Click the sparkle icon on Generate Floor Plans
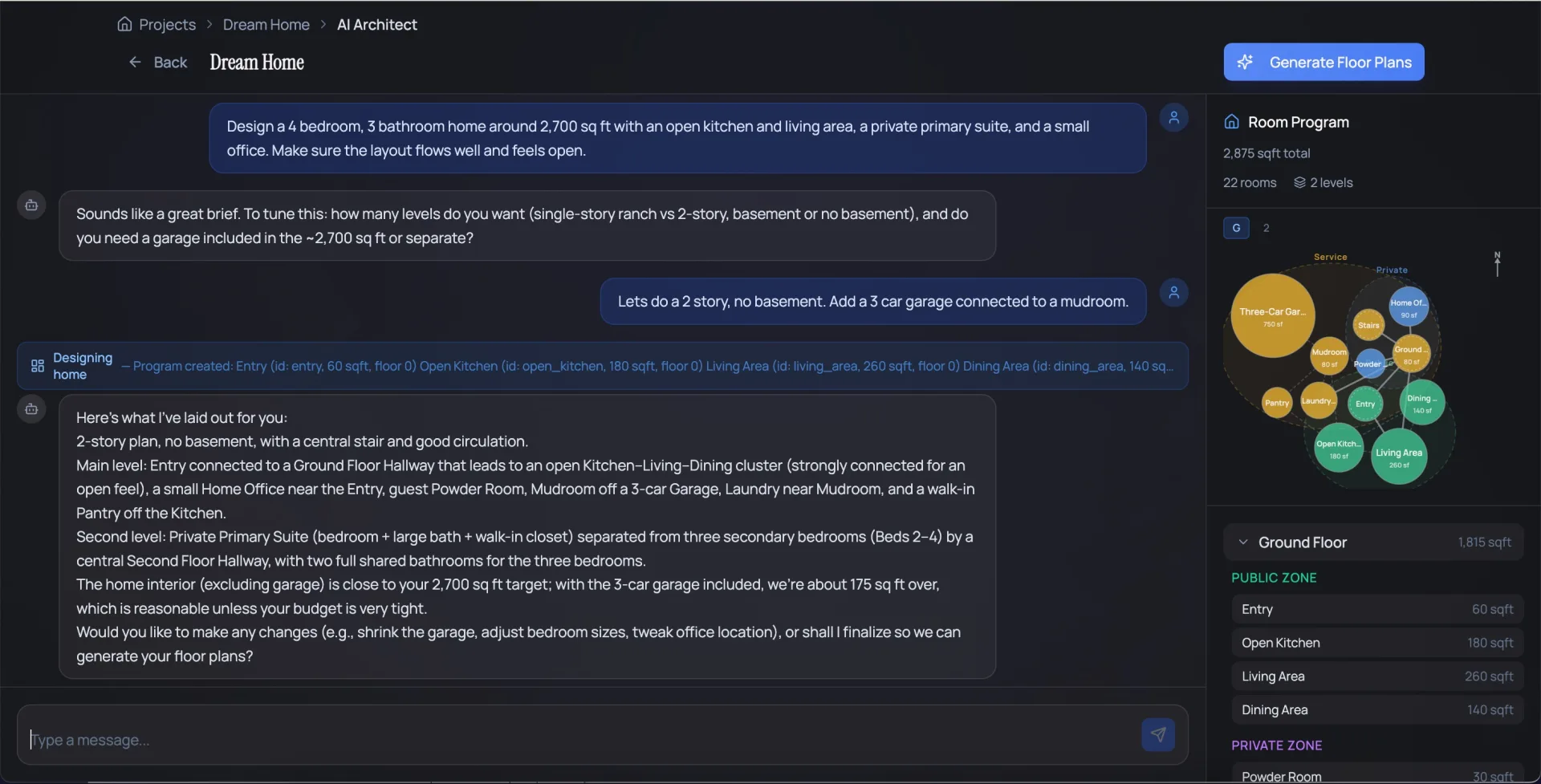The width and height of the screenshot is (1541, 784). tap(1245, 62)
